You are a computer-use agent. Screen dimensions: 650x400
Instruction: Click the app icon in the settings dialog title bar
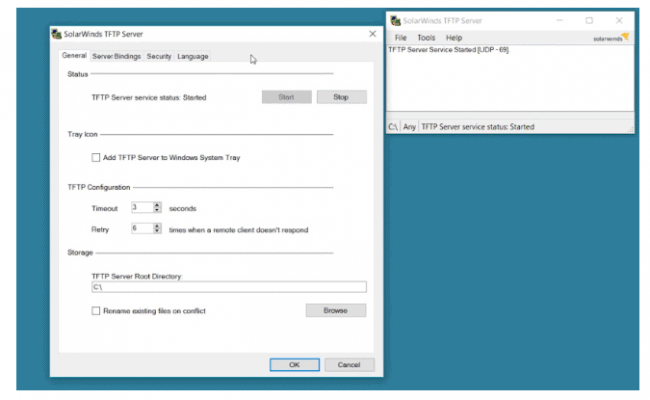tap(56, 34)
